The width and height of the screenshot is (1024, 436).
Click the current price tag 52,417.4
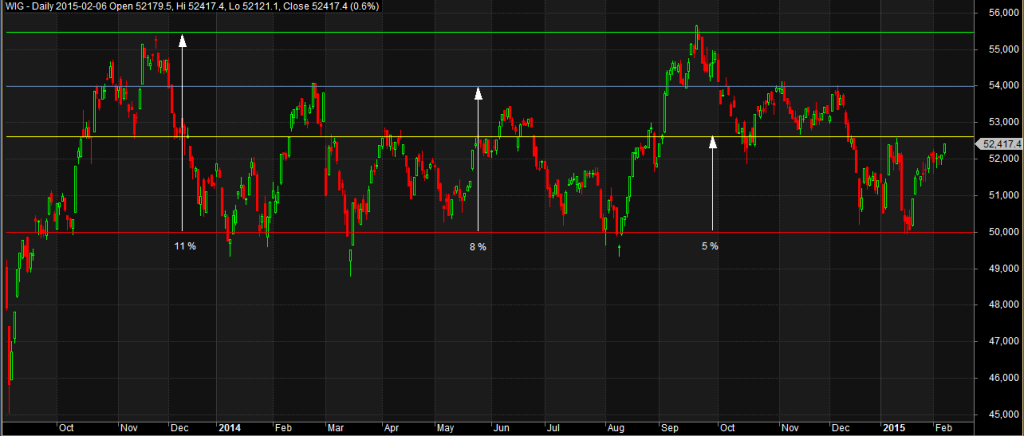tap(1000, 144)
